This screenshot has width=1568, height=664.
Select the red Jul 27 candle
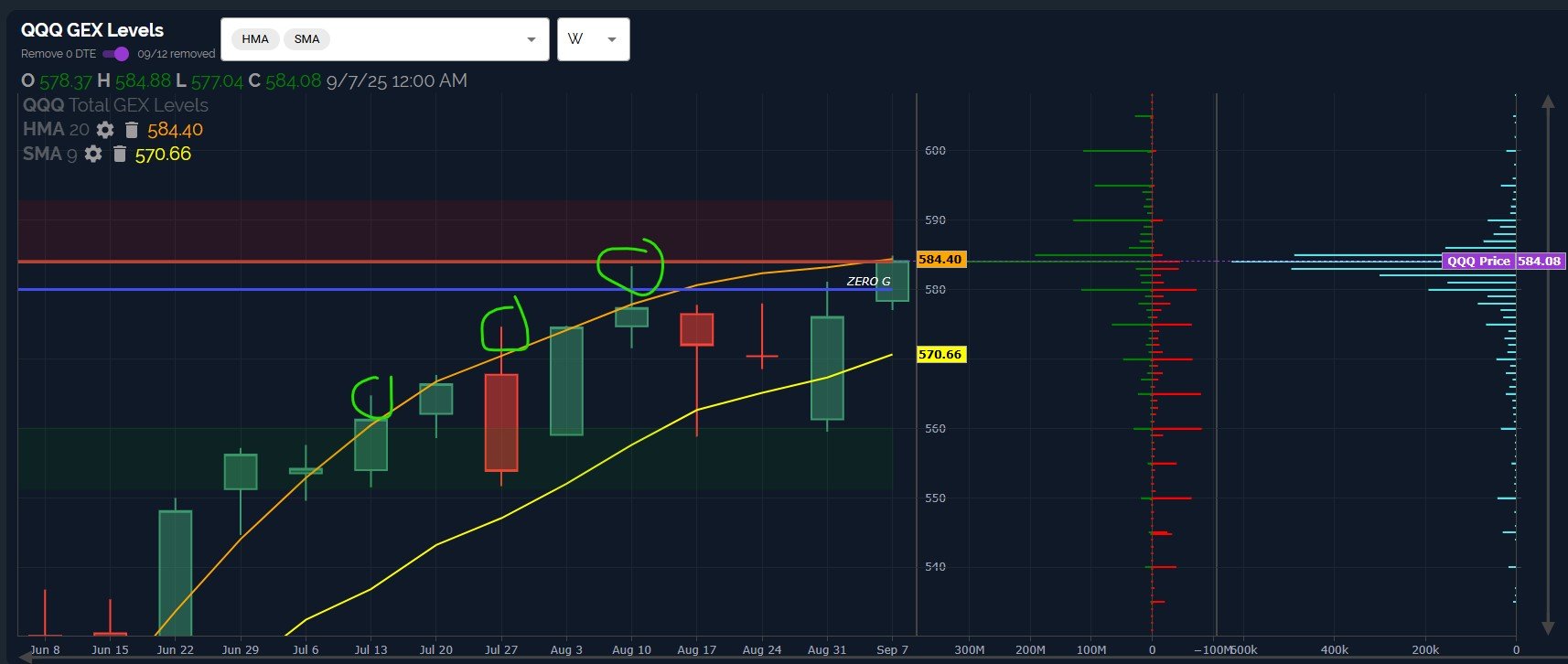tap(501, 423)
